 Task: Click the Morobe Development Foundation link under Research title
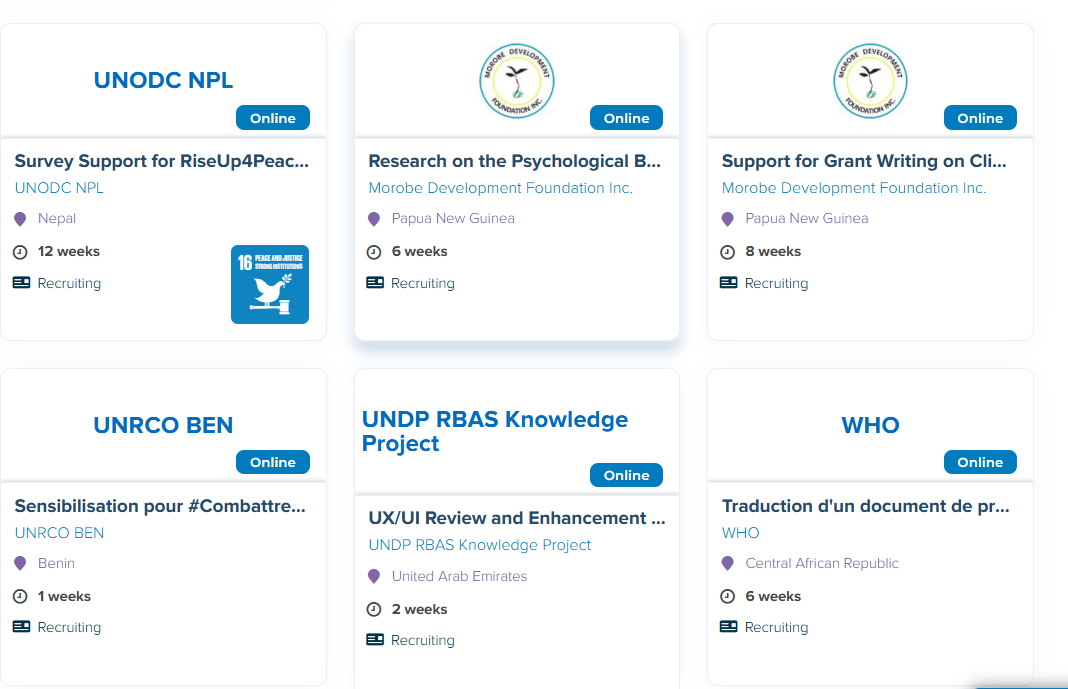coord(501,188)
